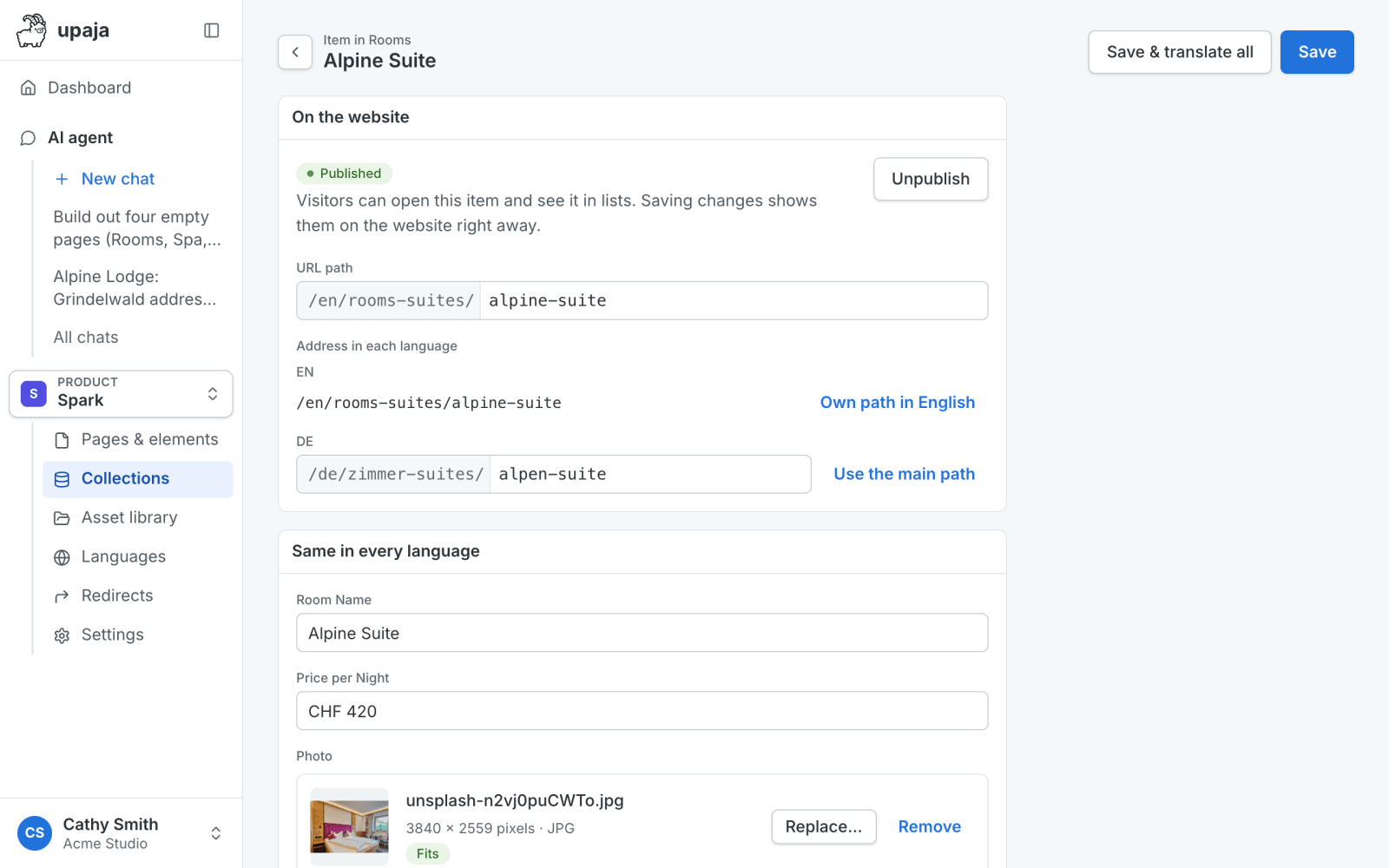
Task: Select Collections in the sidebar
Action: pyautogui.click(x=138, y=479)
